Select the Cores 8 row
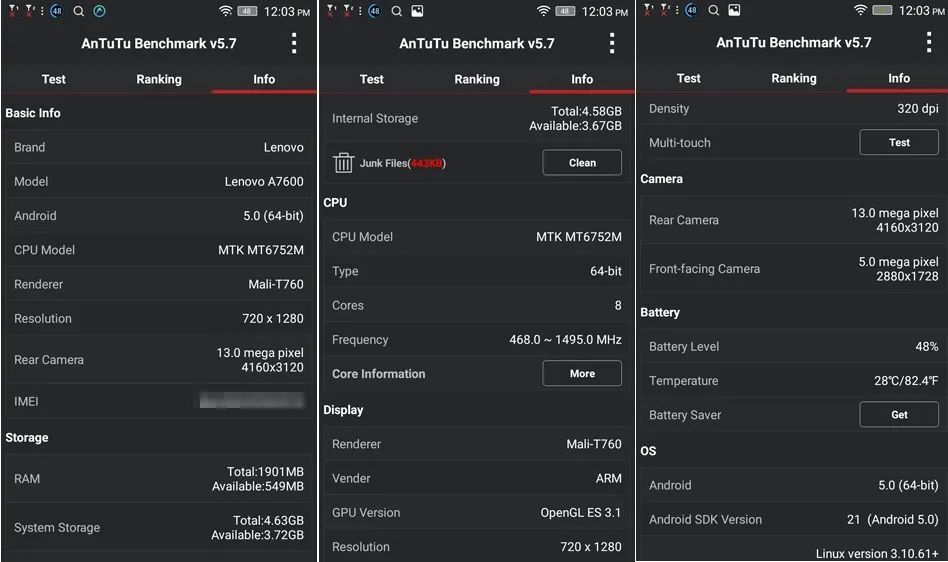The width and height of the screenshot is (948, 562). click(x=477, y=305)
